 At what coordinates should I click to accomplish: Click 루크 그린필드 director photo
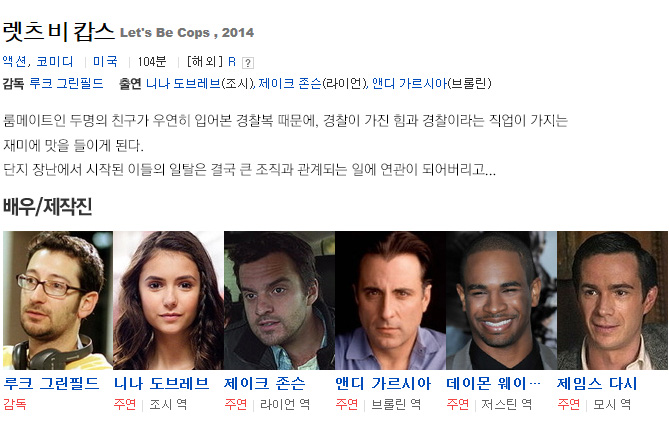point(58,300)
